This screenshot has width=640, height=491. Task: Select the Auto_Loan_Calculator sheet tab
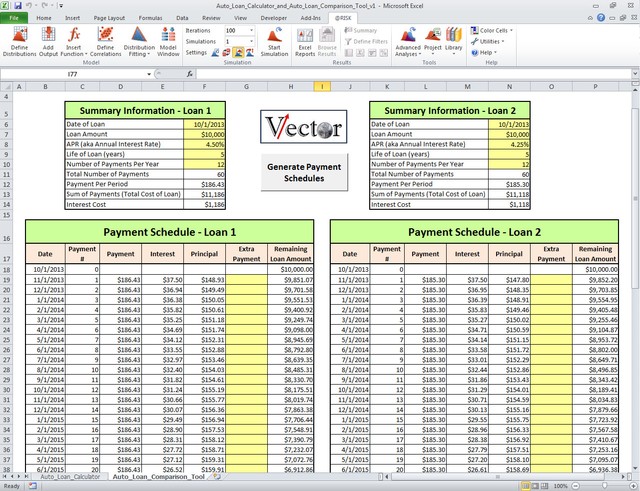tap(70, 476)
